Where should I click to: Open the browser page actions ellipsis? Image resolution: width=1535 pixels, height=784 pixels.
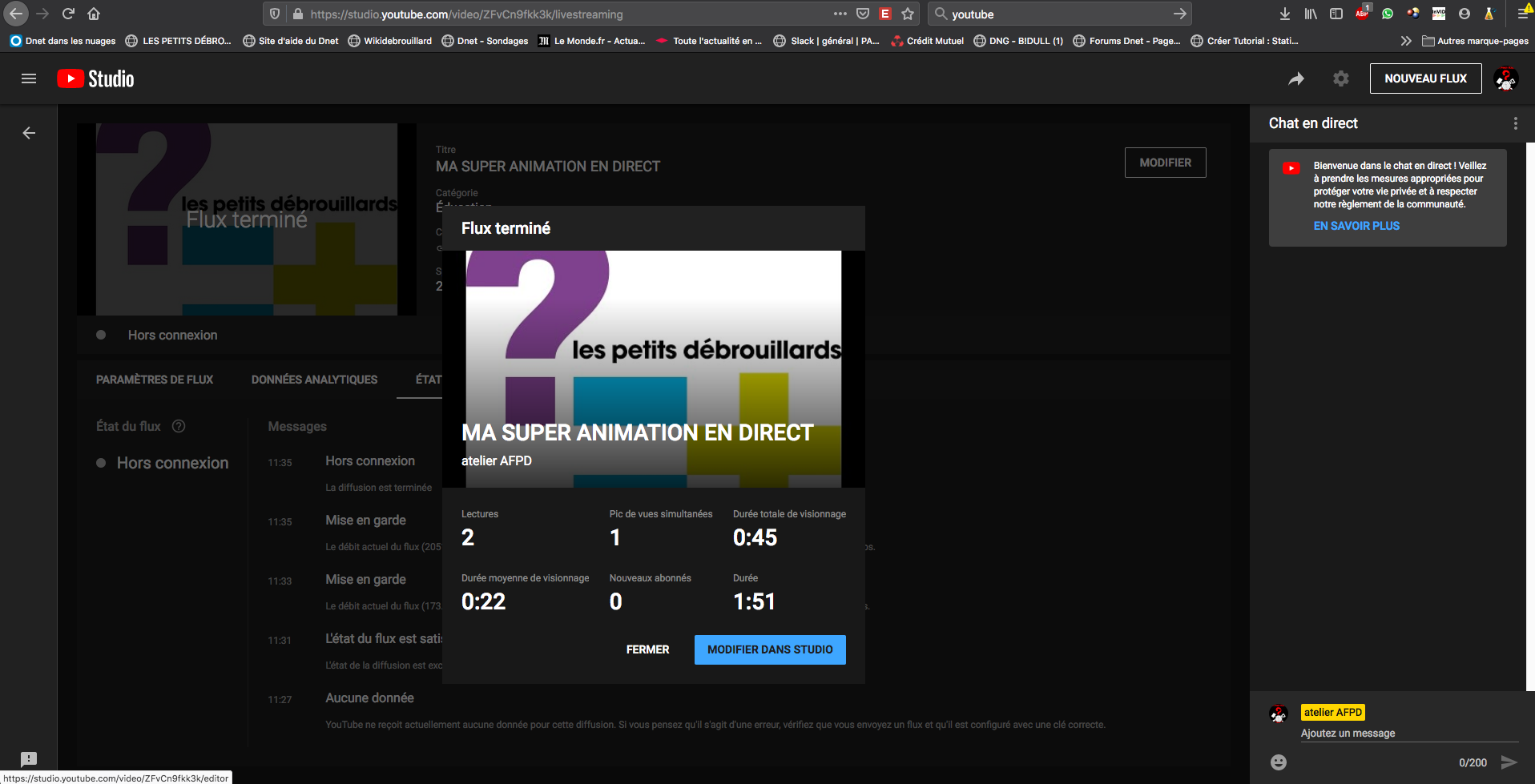tap(840, 14)
